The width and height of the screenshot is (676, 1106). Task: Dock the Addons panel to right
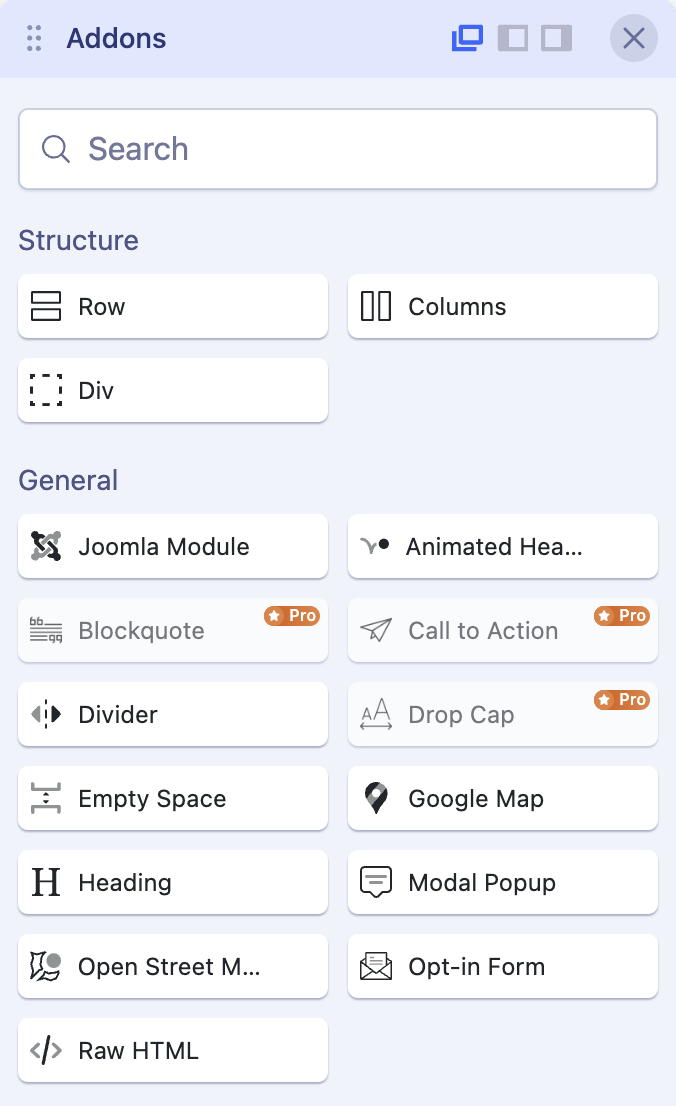coord(556,39)
